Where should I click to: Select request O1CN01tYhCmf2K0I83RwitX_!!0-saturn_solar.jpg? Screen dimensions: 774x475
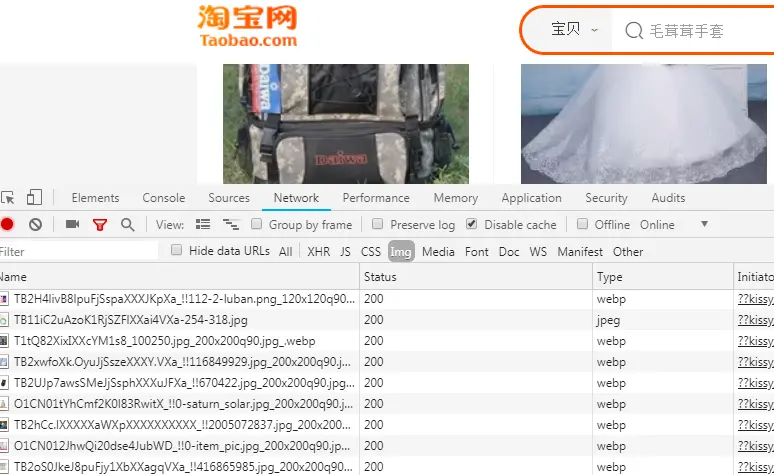point(183,404)
